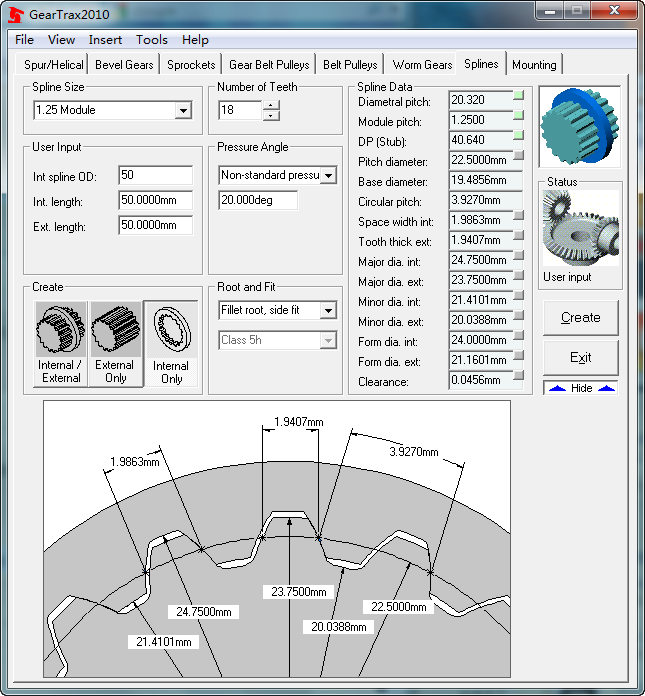Image resolution: width=645 pixels, height=696 pixels.
Task: Select the Internal Only spline icon
Action: [x=171, y=344]
